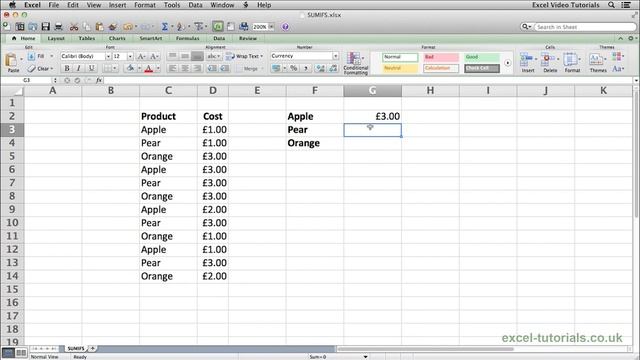Switch to the Formulas ribbon tab

click(x=188, y=38)
